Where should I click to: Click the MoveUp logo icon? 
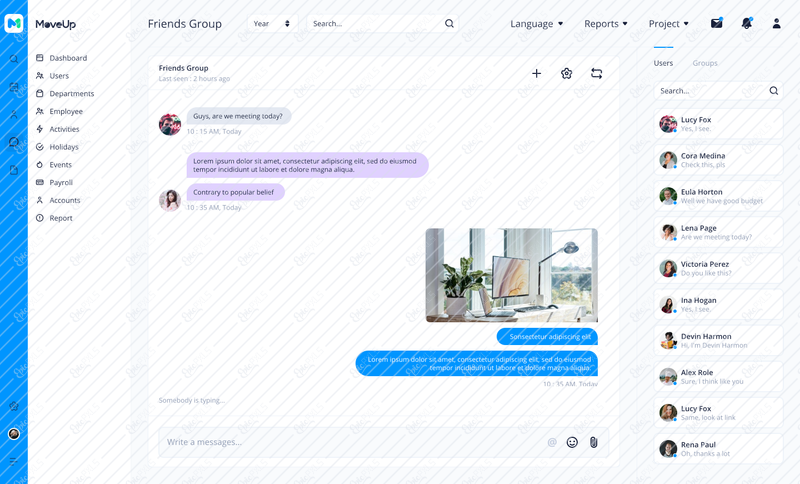tap(14, 23)
